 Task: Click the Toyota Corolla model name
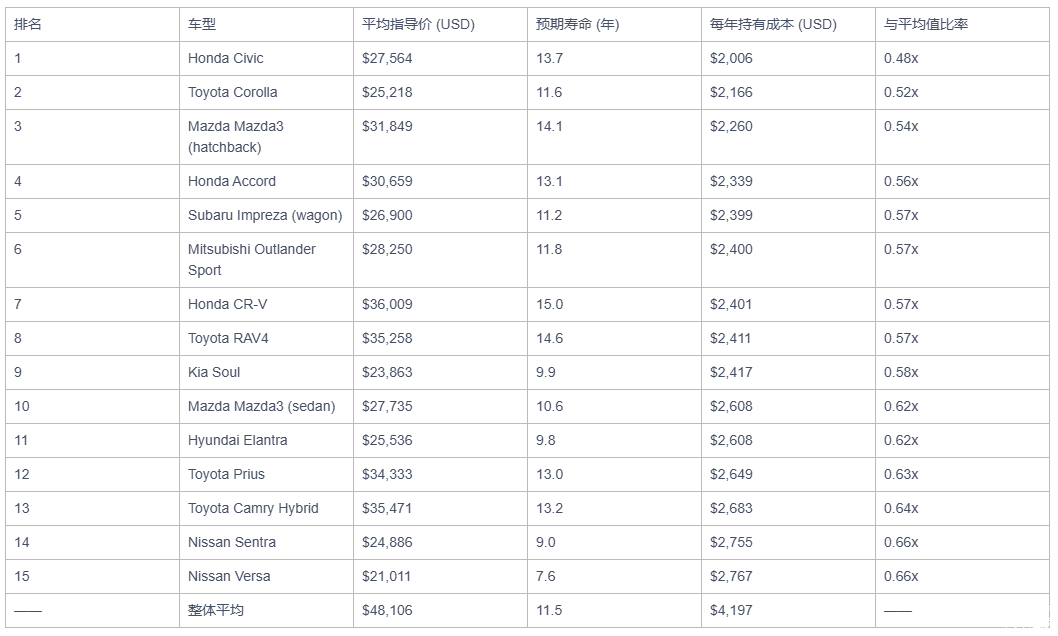click(233, 92)
